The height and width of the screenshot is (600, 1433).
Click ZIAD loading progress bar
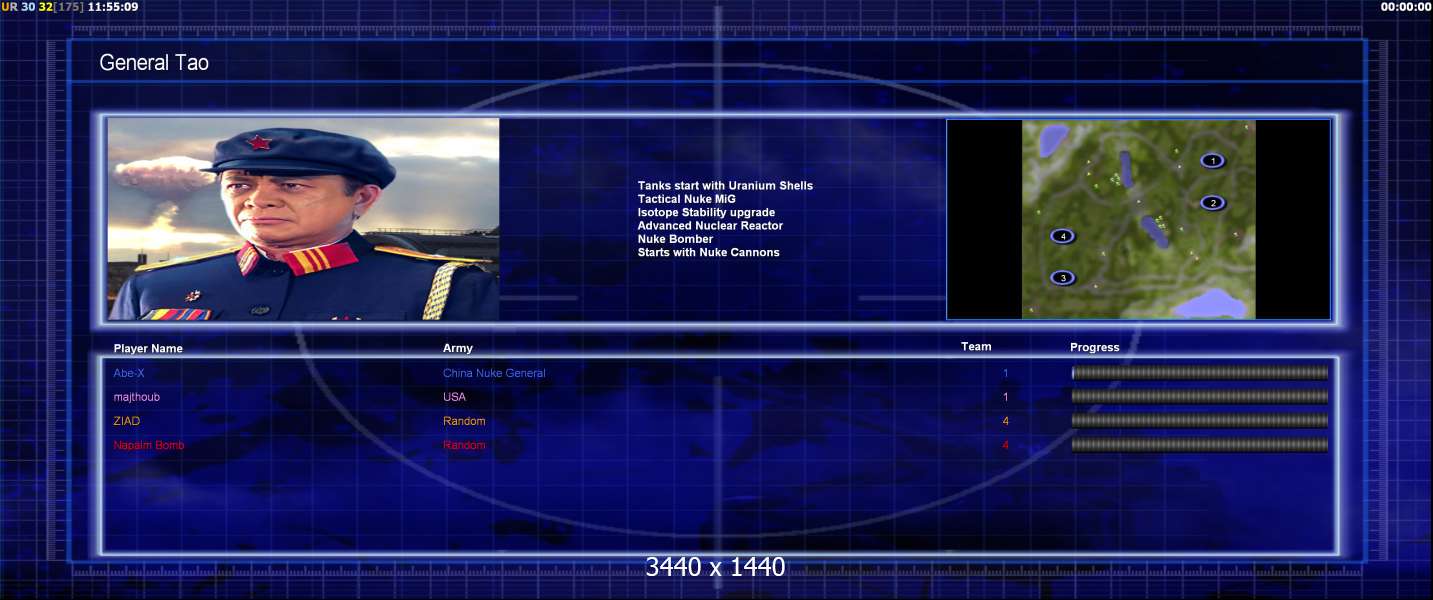click(1199, 421)
